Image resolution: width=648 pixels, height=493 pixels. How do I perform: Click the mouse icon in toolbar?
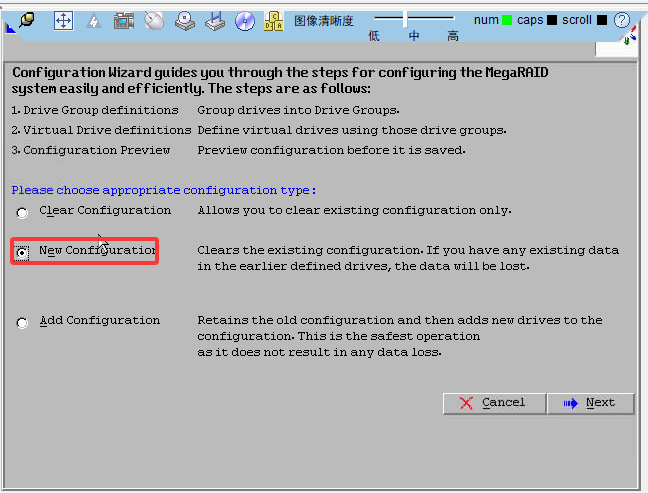[x=154, y=21]
